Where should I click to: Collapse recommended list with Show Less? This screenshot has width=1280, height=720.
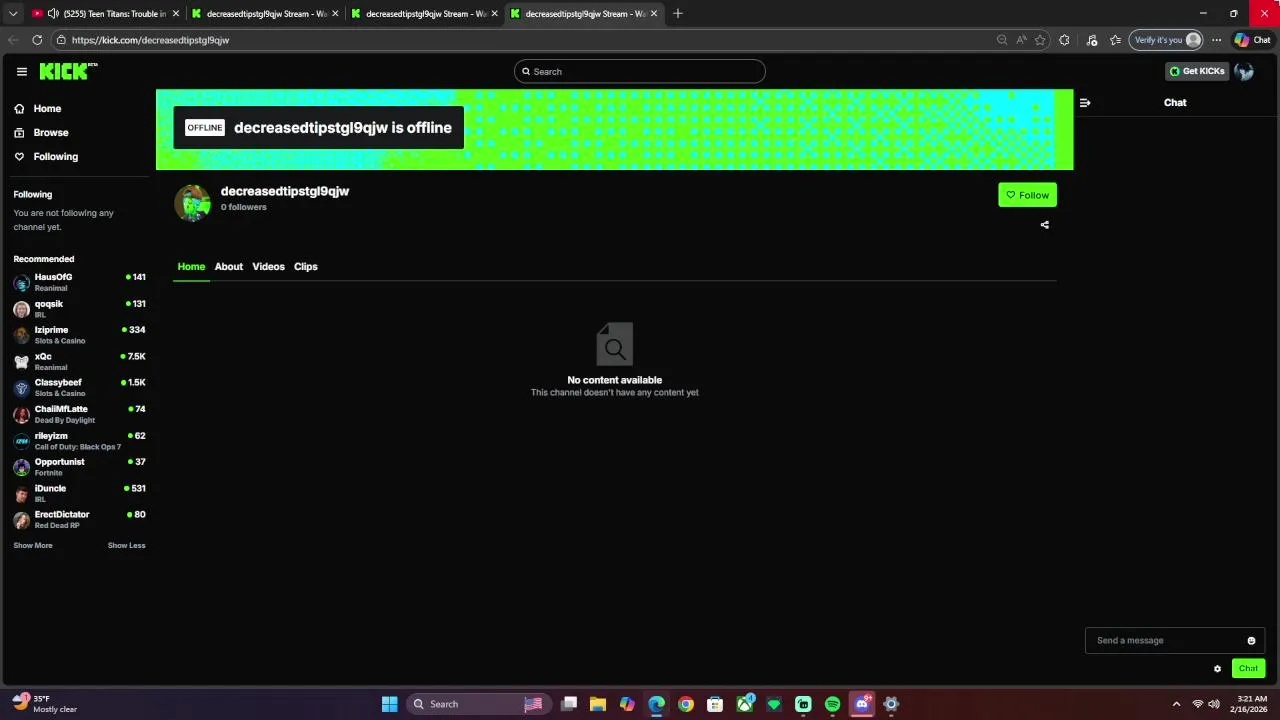tap(127, 546)
